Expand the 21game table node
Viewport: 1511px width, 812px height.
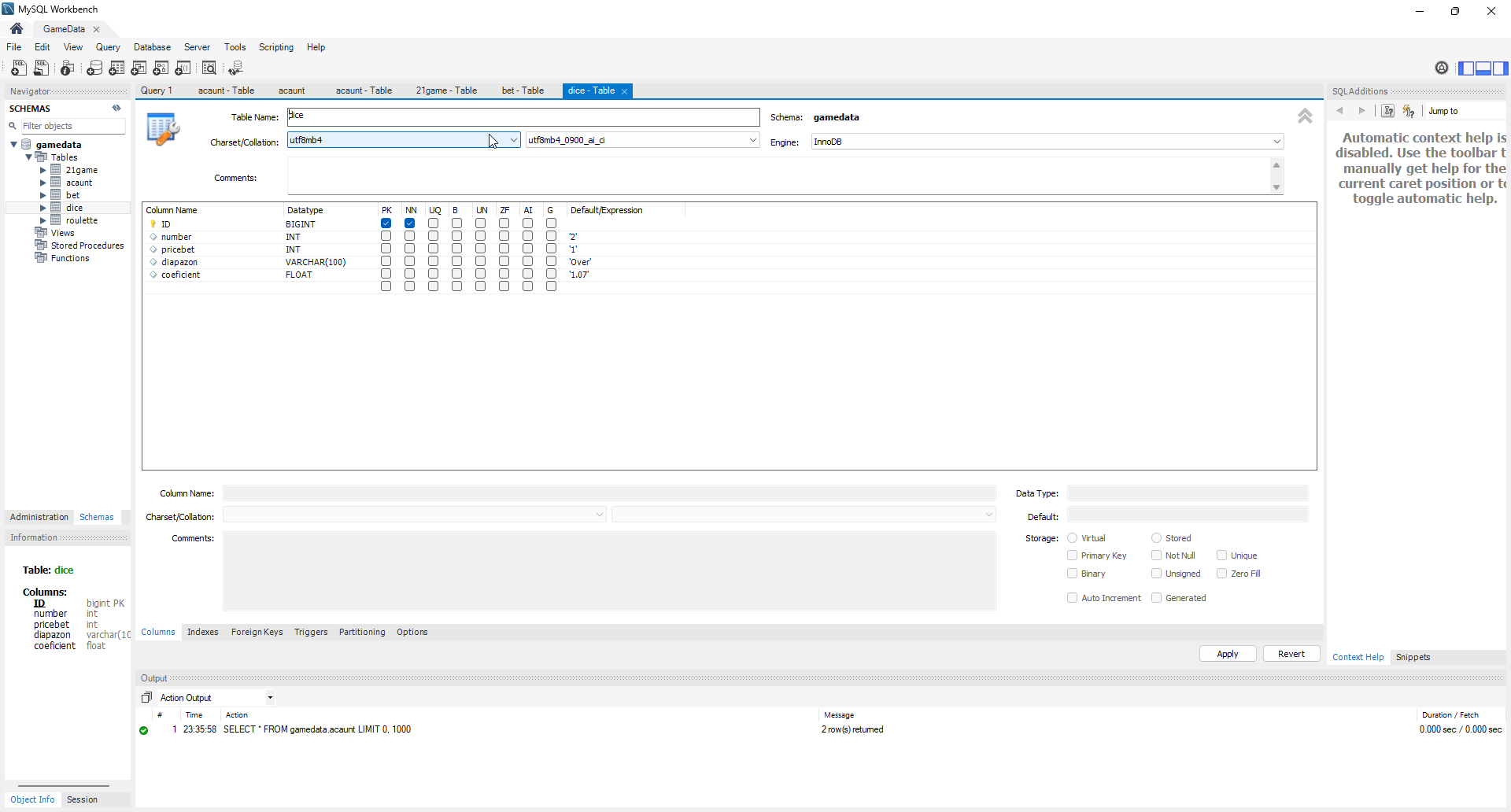tap(43, 170)
